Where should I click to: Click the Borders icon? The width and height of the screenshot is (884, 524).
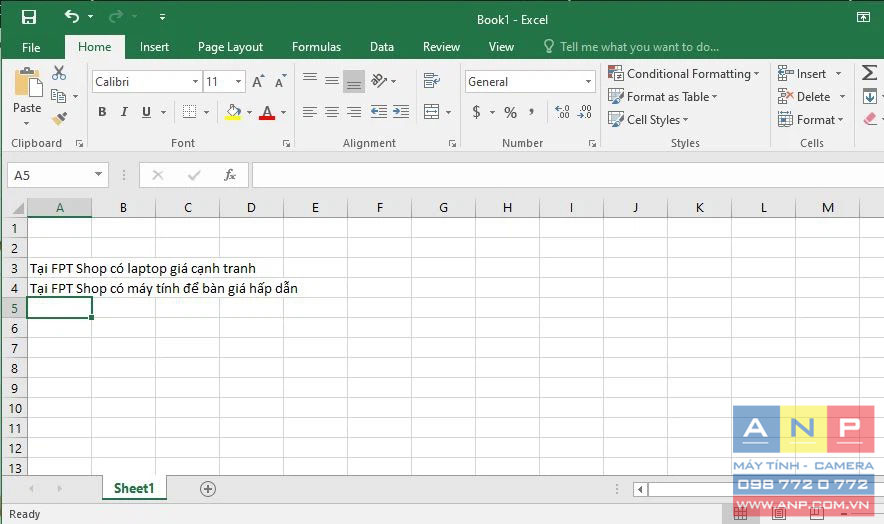[x=189, y=112]
